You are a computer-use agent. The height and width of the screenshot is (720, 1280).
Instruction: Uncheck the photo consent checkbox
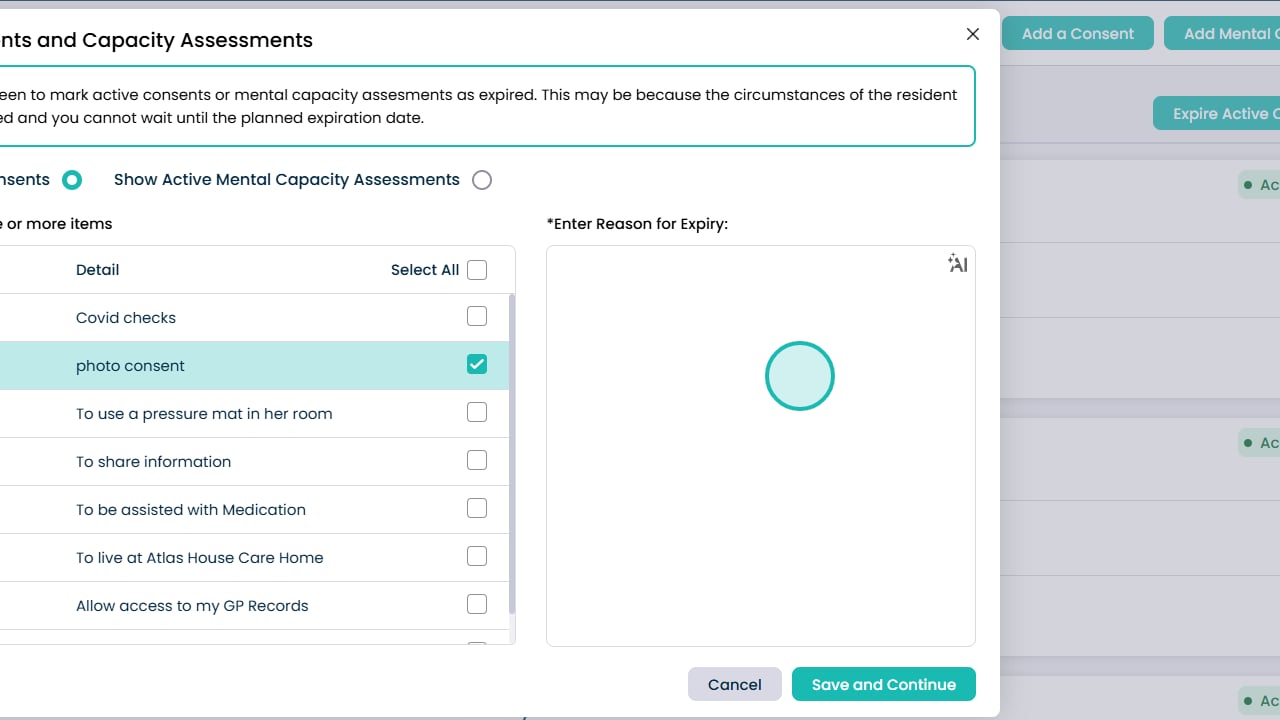[x=477, y=365]
